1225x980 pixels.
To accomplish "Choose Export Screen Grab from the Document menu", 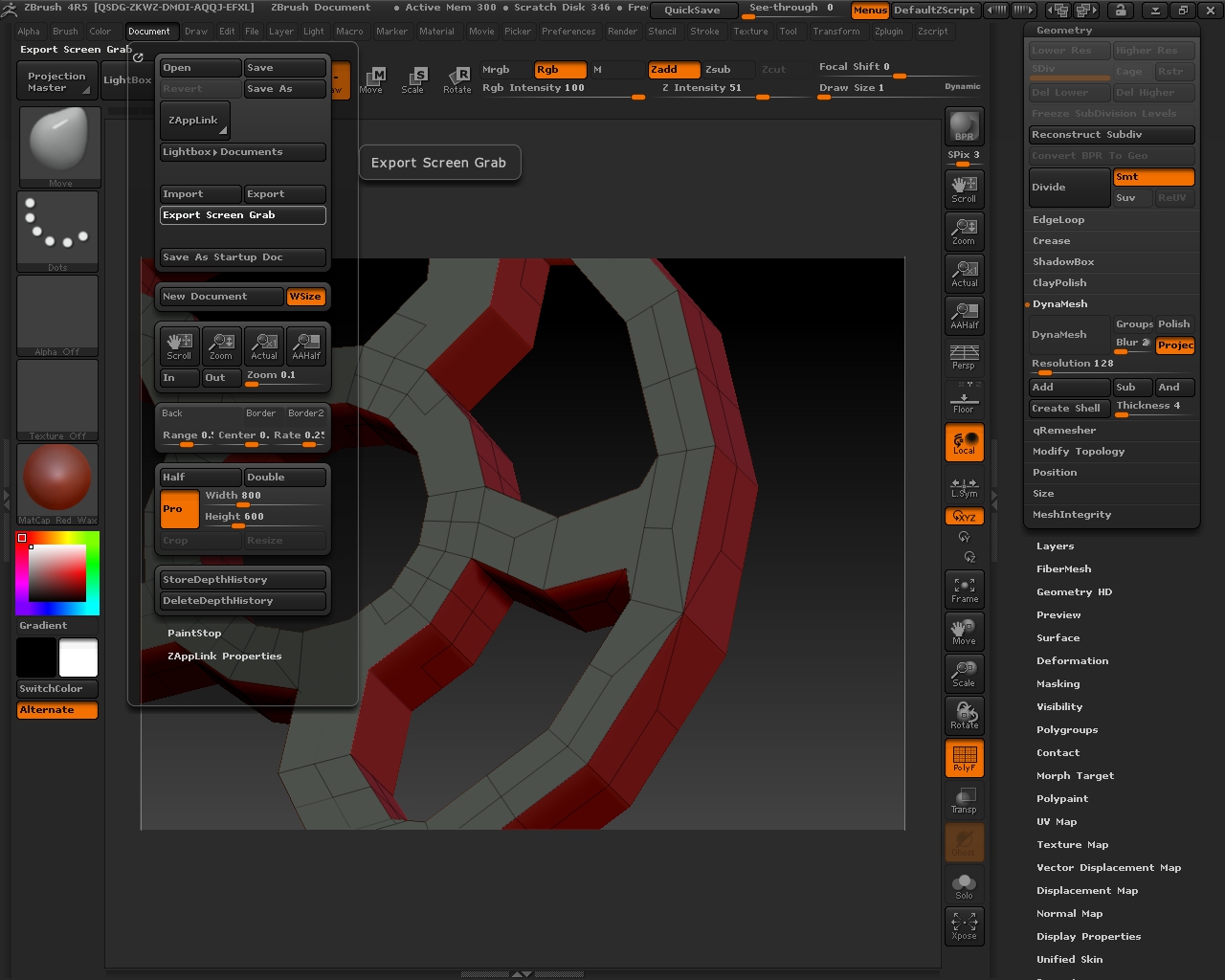I will point(242,214).
